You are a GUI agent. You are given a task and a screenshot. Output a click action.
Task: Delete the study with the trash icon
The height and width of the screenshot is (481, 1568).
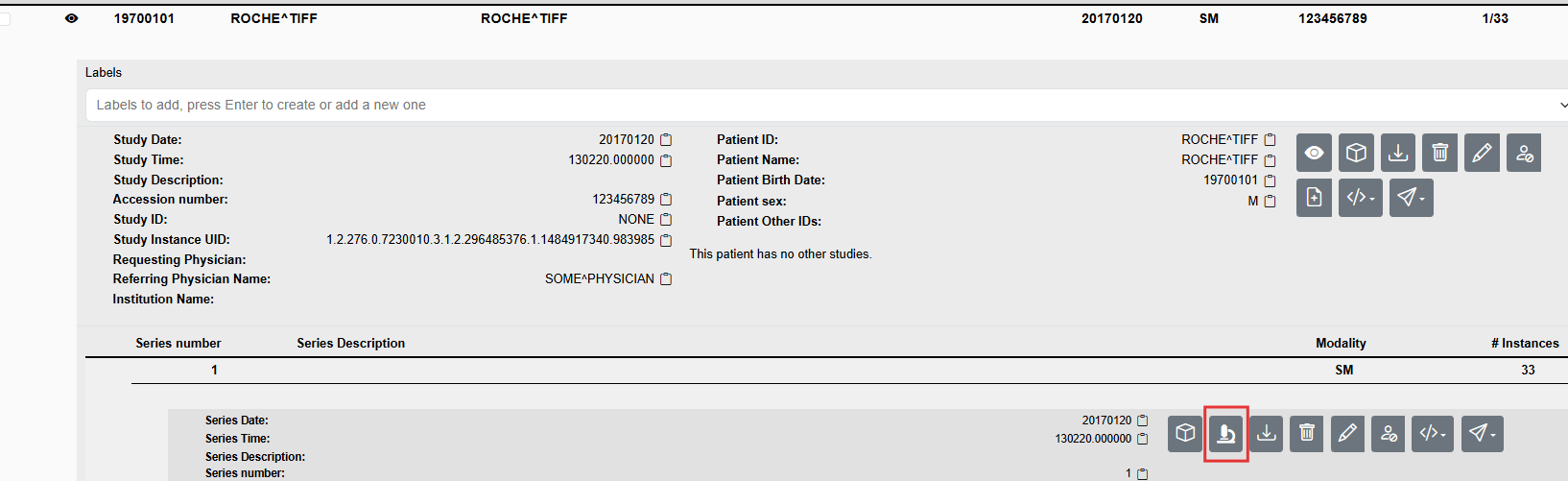(x=1439, y=153)
